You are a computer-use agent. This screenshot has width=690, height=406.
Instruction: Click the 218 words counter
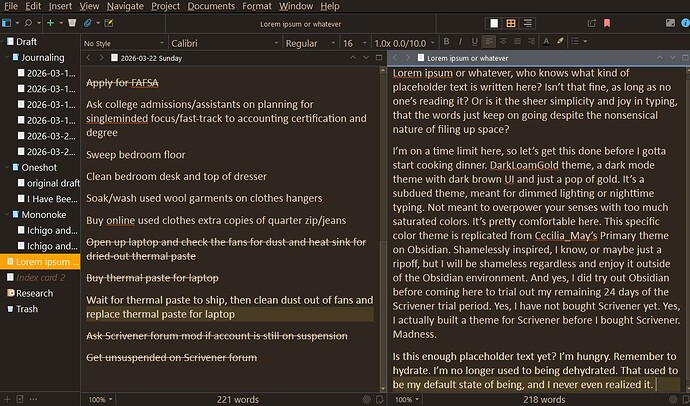(544, 399)
